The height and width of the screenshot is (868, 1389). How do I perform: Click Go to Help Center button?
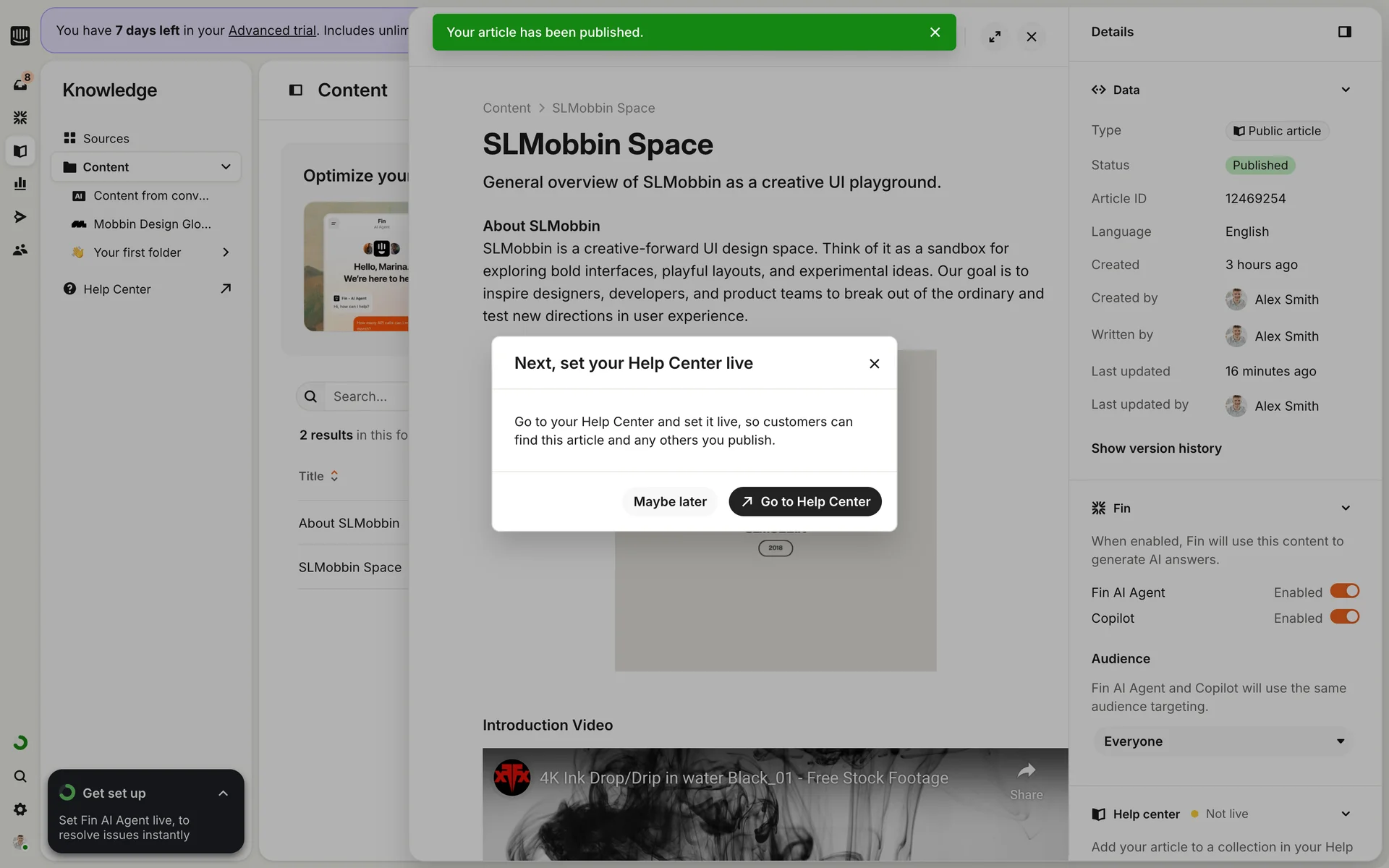tap(804, 502)
